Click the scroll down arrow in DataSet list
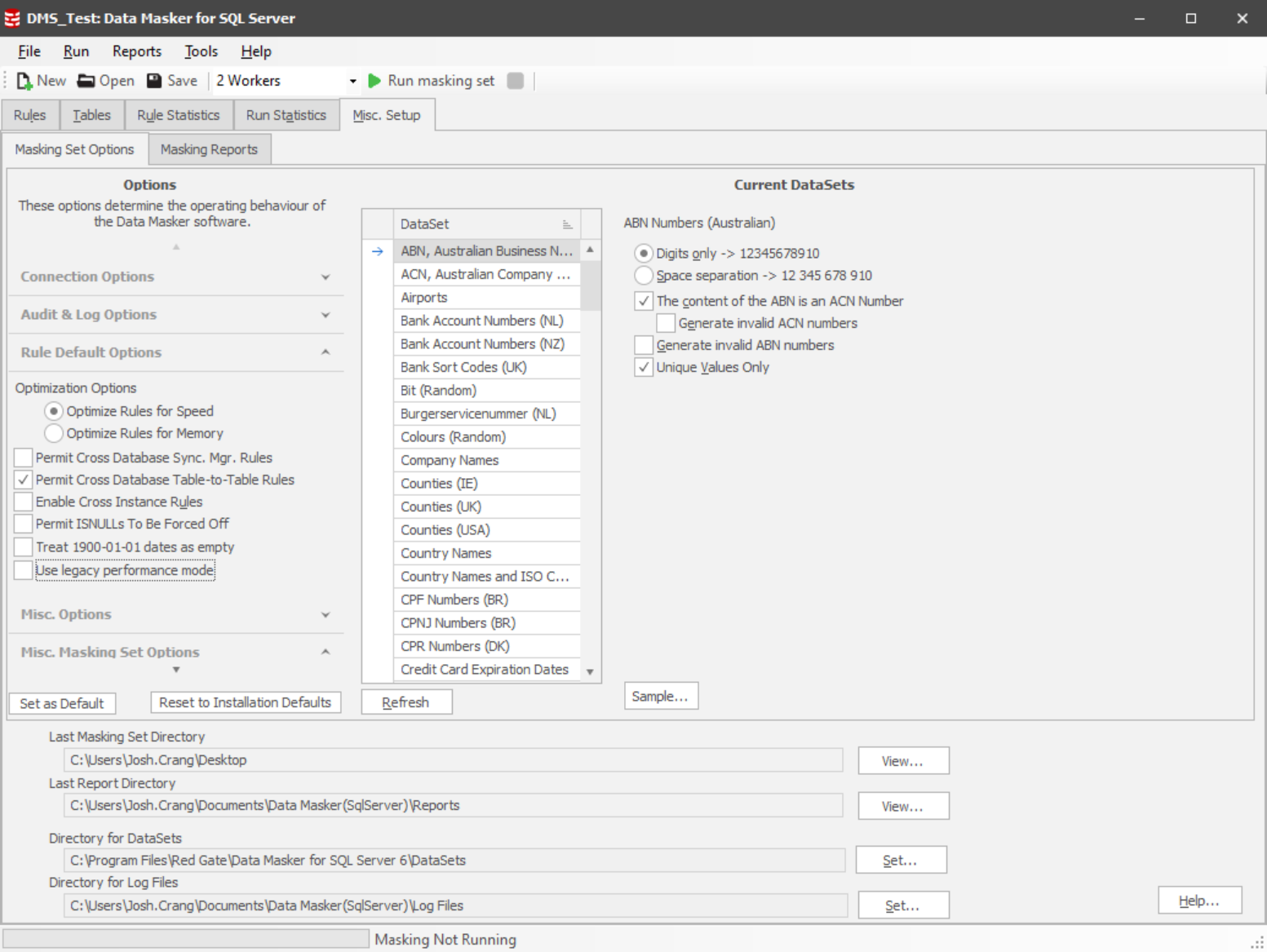This screenshot has height=952, width=1267. click(590, 671)
